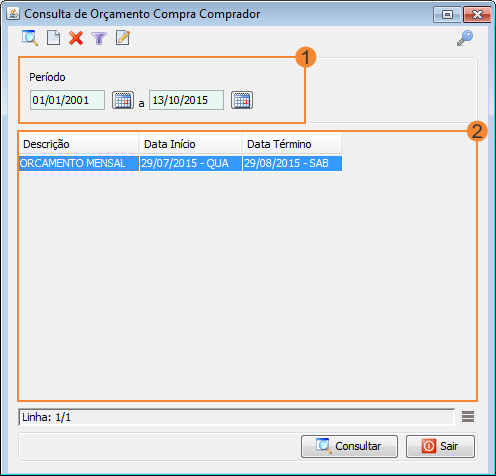The height and width of the screenshot is (476, 496).
Task: Click the Consultar button
Action: (349, 446)
